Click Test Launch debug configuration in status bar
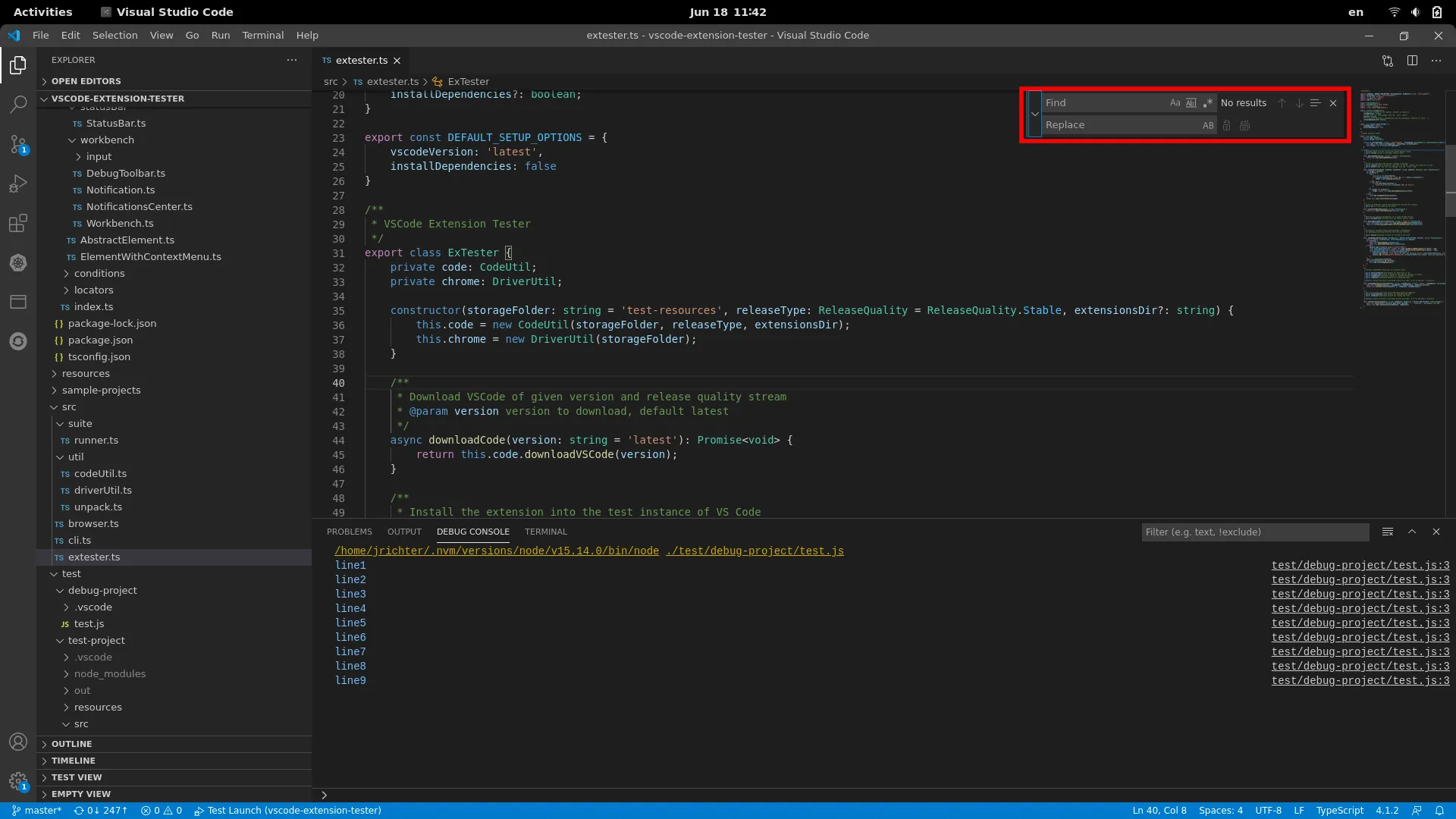1456x819 pixels. (x=287, y=811)
